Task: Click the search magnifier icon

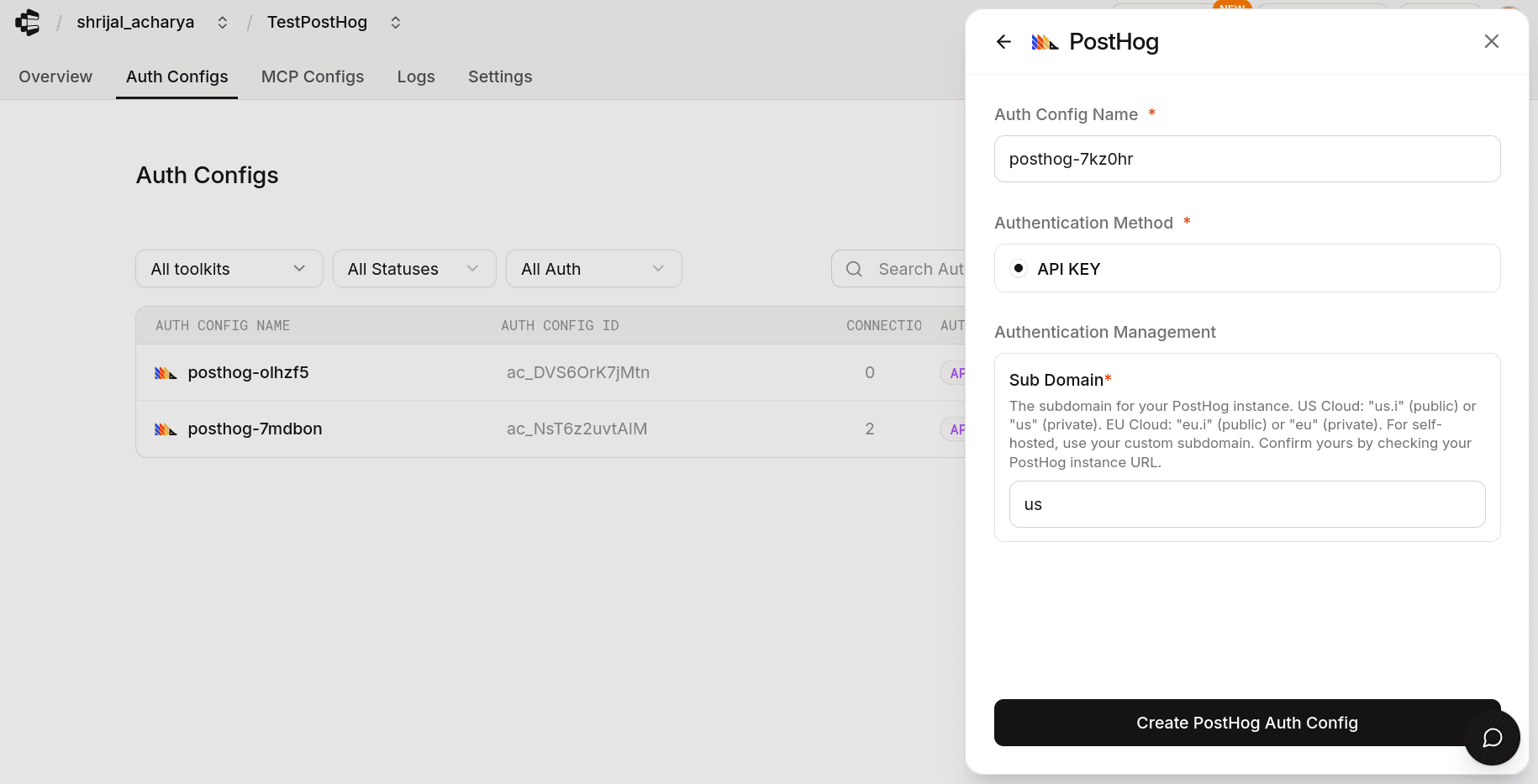Action: [x=854, y=269]
